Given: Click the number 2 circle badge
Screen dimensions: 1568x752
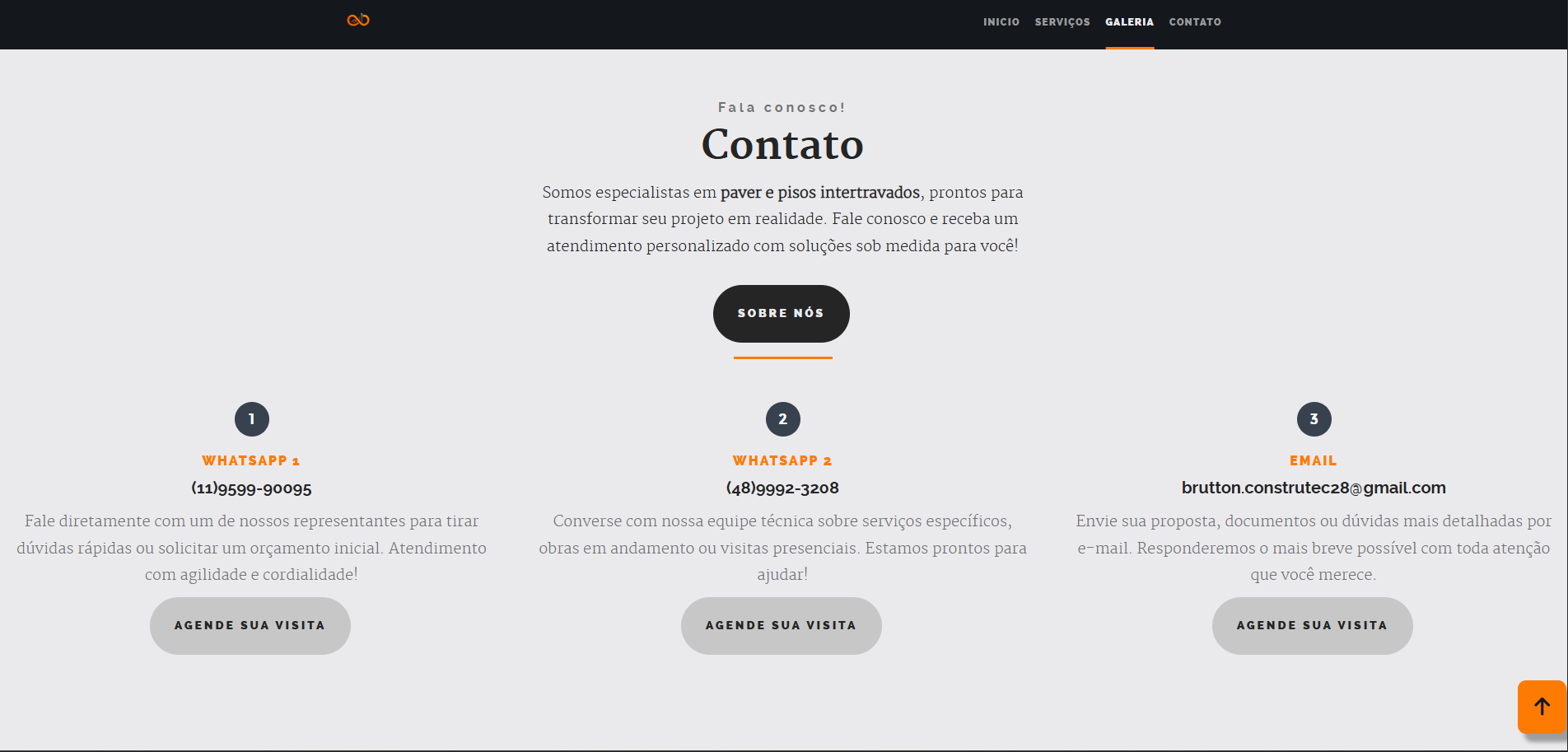Looking at the screenshot, I should 782,419.
